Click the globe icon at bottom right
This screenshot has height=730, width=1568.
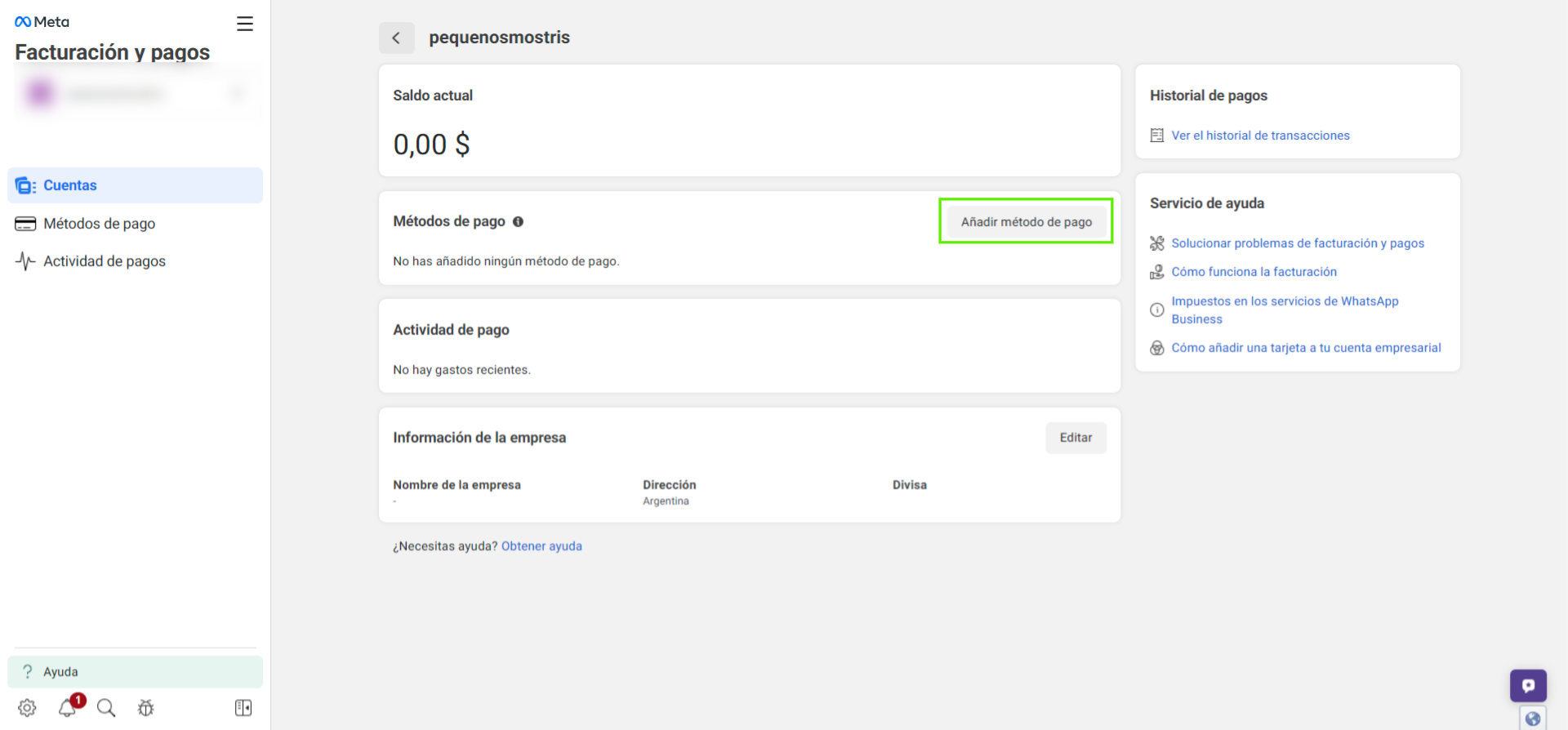coord(1532,719)
